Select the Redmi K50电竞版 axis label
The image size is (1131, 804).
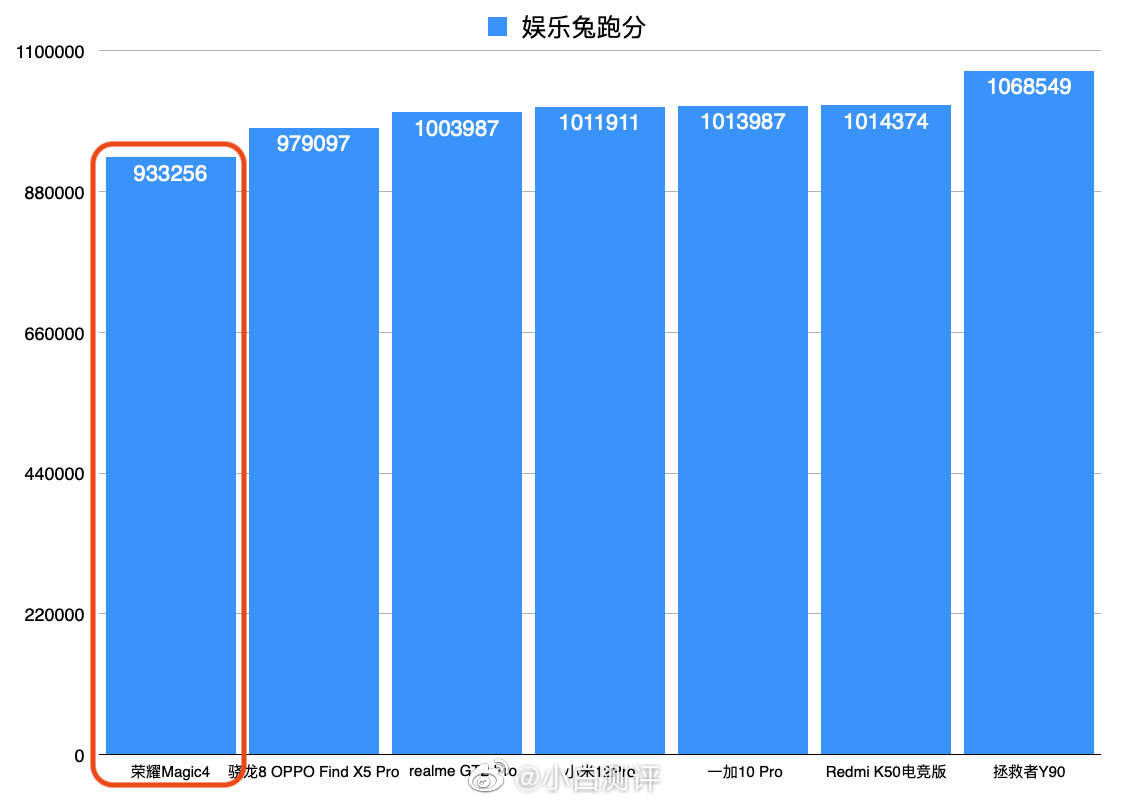pyautogui.click(x=886, y=772)
